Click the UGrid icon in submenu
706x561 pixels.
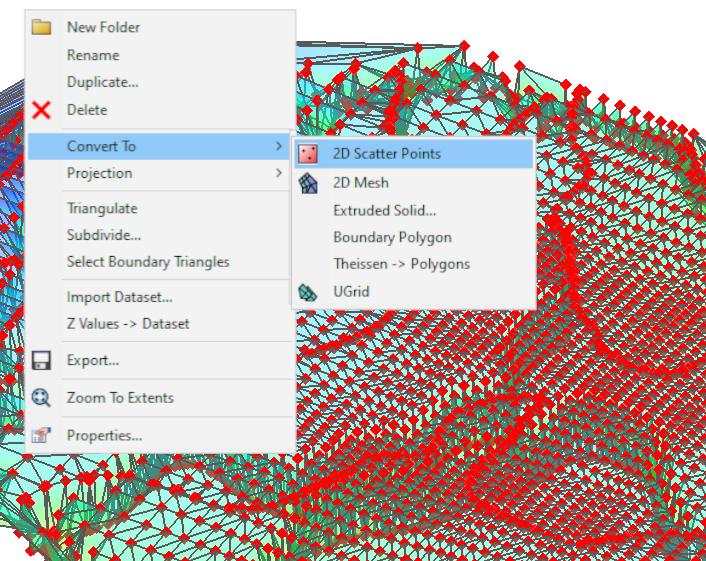pyautogui.click(x=309, y=293)
